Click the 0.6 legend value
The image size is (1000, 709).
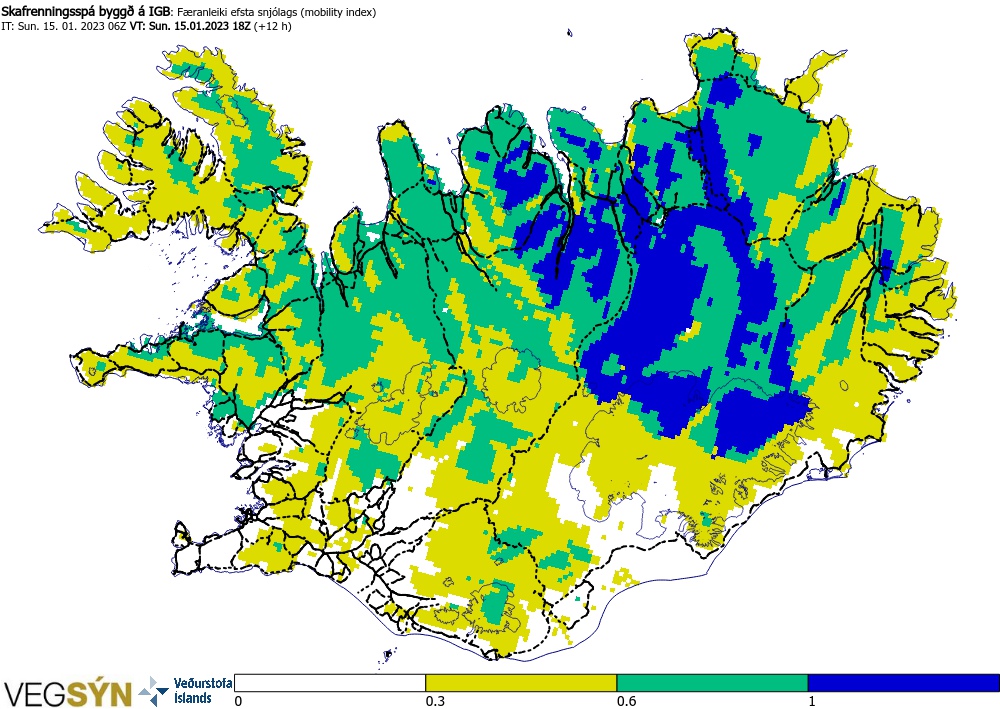click(626, 701)
